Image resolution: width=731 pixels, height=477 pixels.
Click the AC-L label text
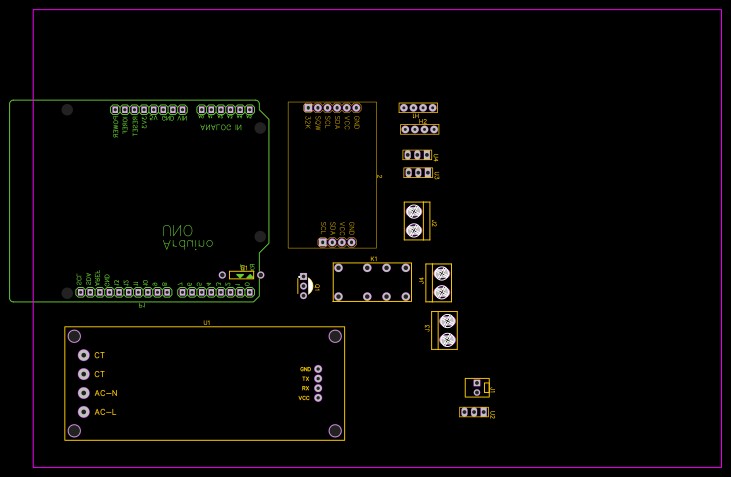[x=105, y=412]
